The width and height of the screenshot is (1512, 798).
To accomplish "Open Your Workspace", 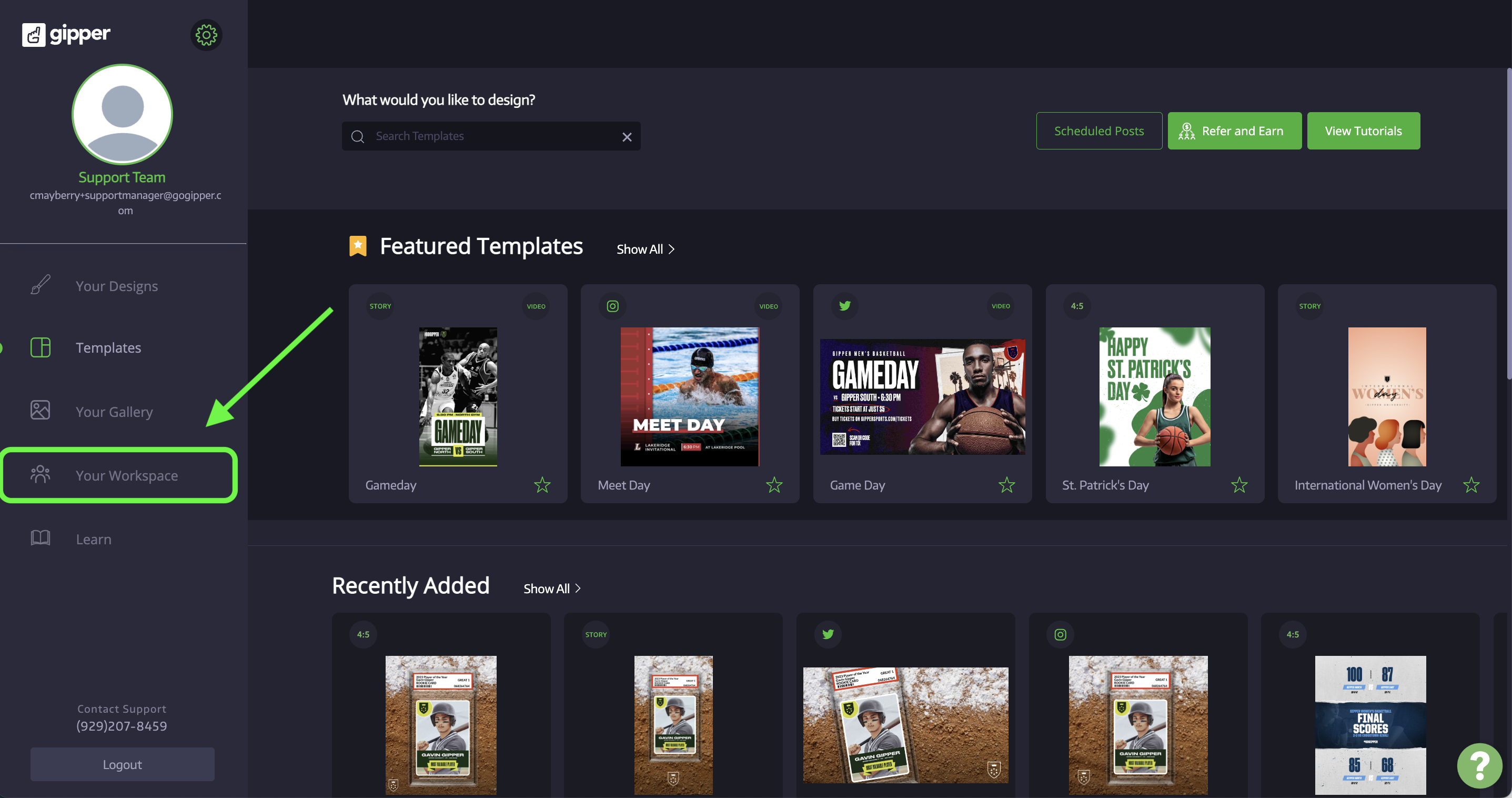I will point(127,475).
